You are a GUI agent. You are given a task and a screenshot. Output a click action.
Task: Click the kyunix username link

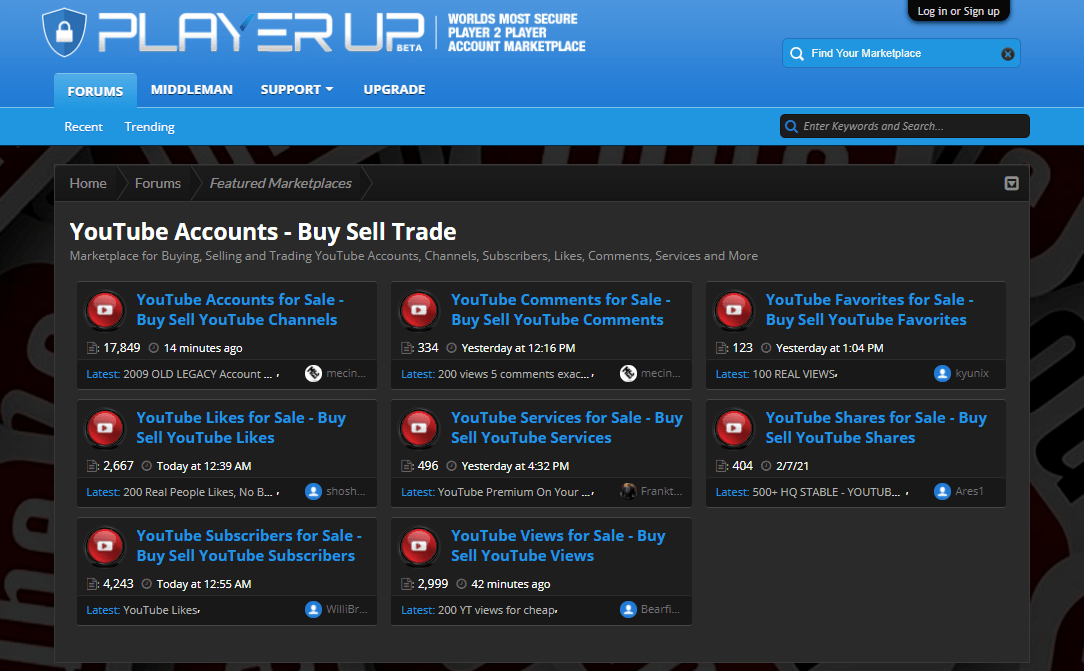[972, 373]
